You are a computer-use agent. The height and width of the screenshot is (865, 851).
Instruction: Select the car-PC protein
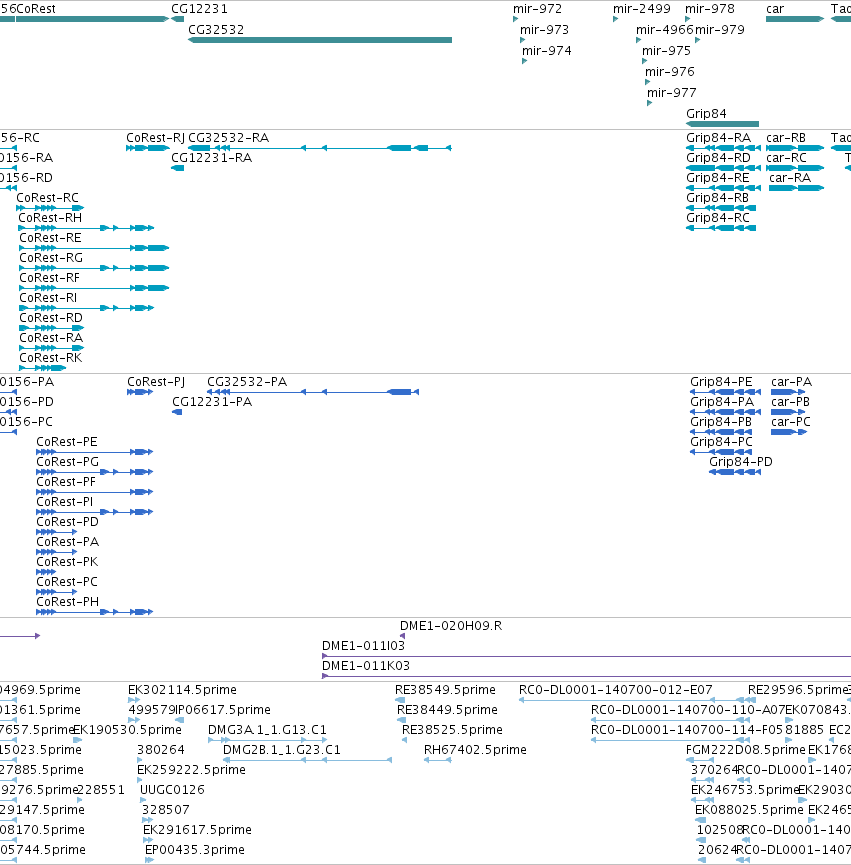click(x=789, y=432)
